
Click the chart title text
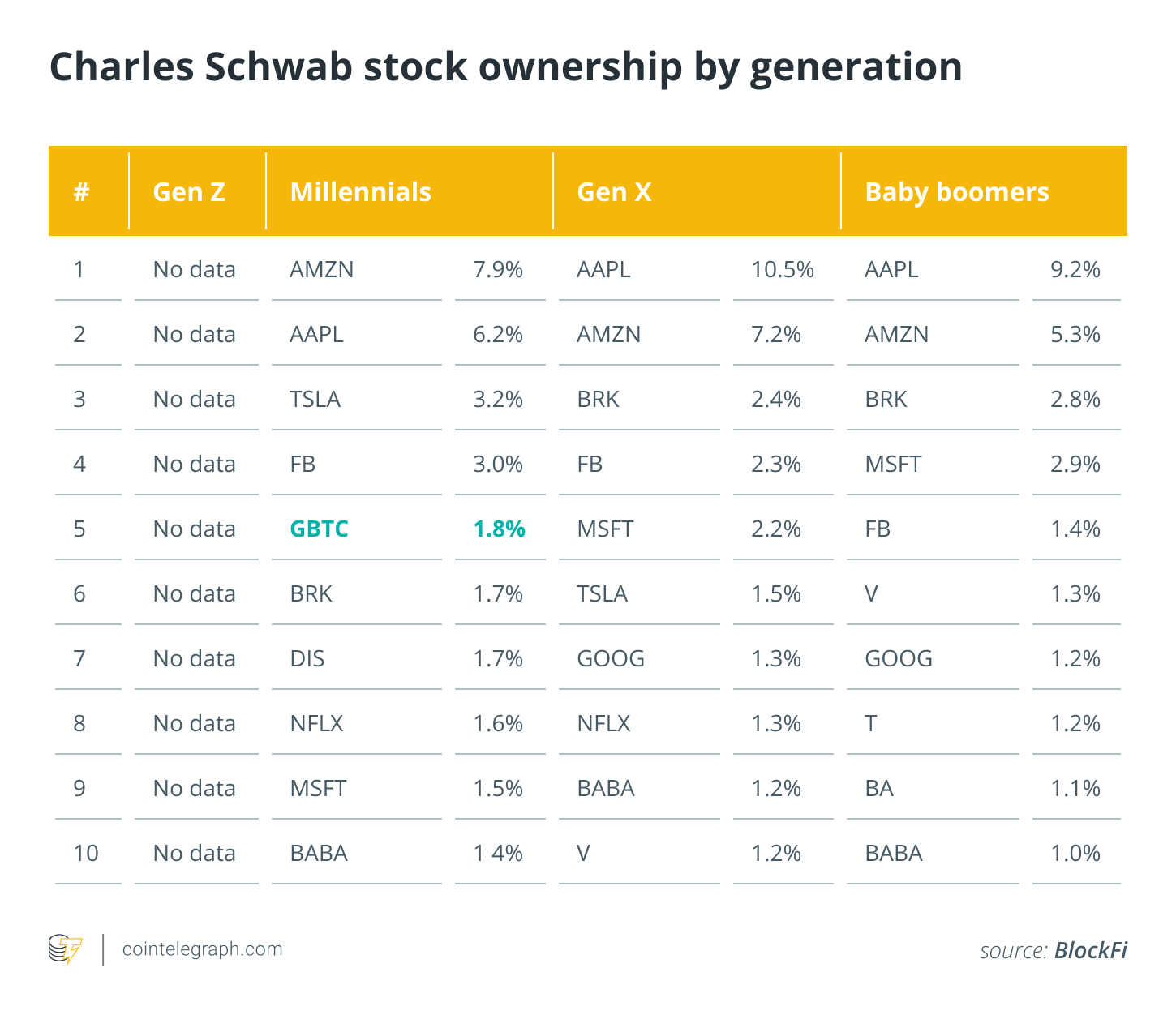click(x=505, y=68)
